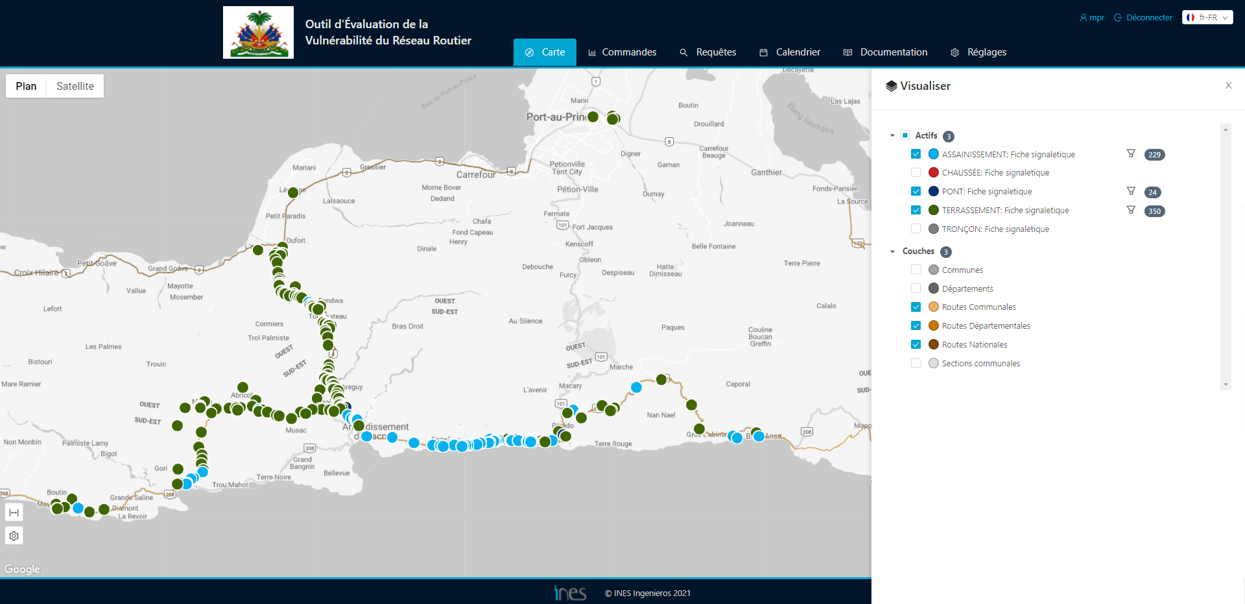Image resolution: width=1245 pixels, height=604 pixels.
Task: Open the fr-FR language dropdown
Action: coord(1208,17)
